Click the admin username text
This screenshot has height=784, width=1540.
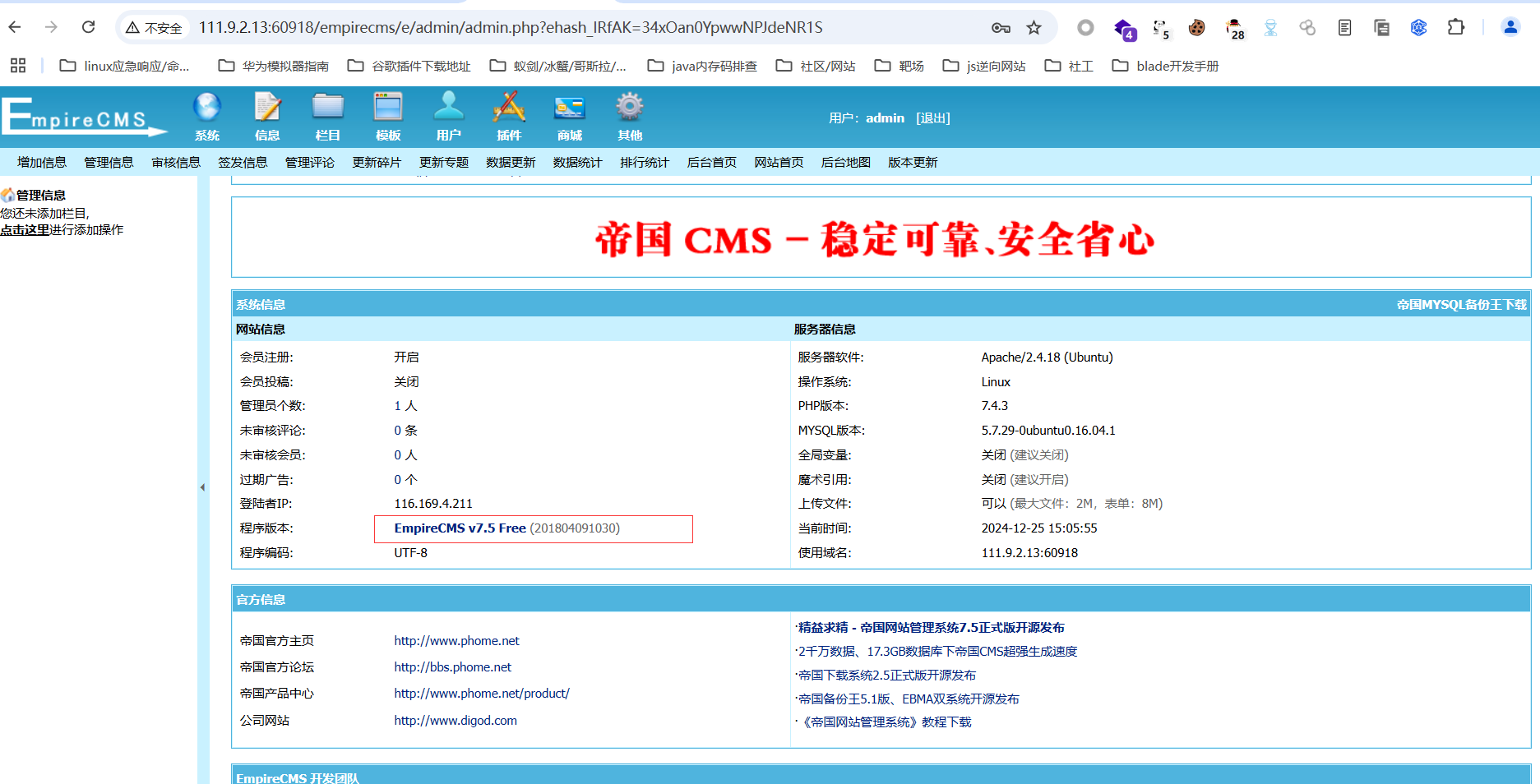885,118
